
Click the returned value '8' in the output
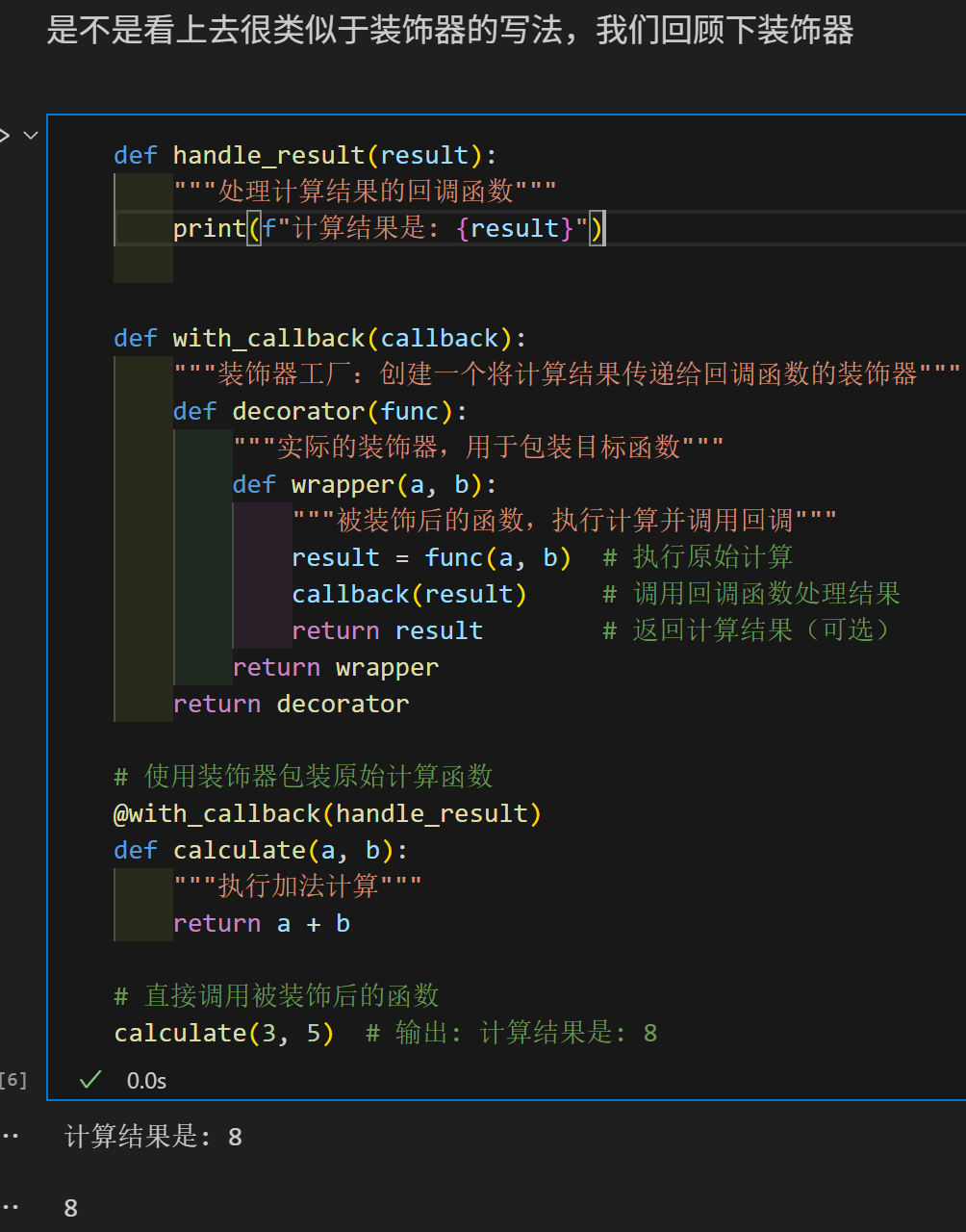[x=71, y=1208]
